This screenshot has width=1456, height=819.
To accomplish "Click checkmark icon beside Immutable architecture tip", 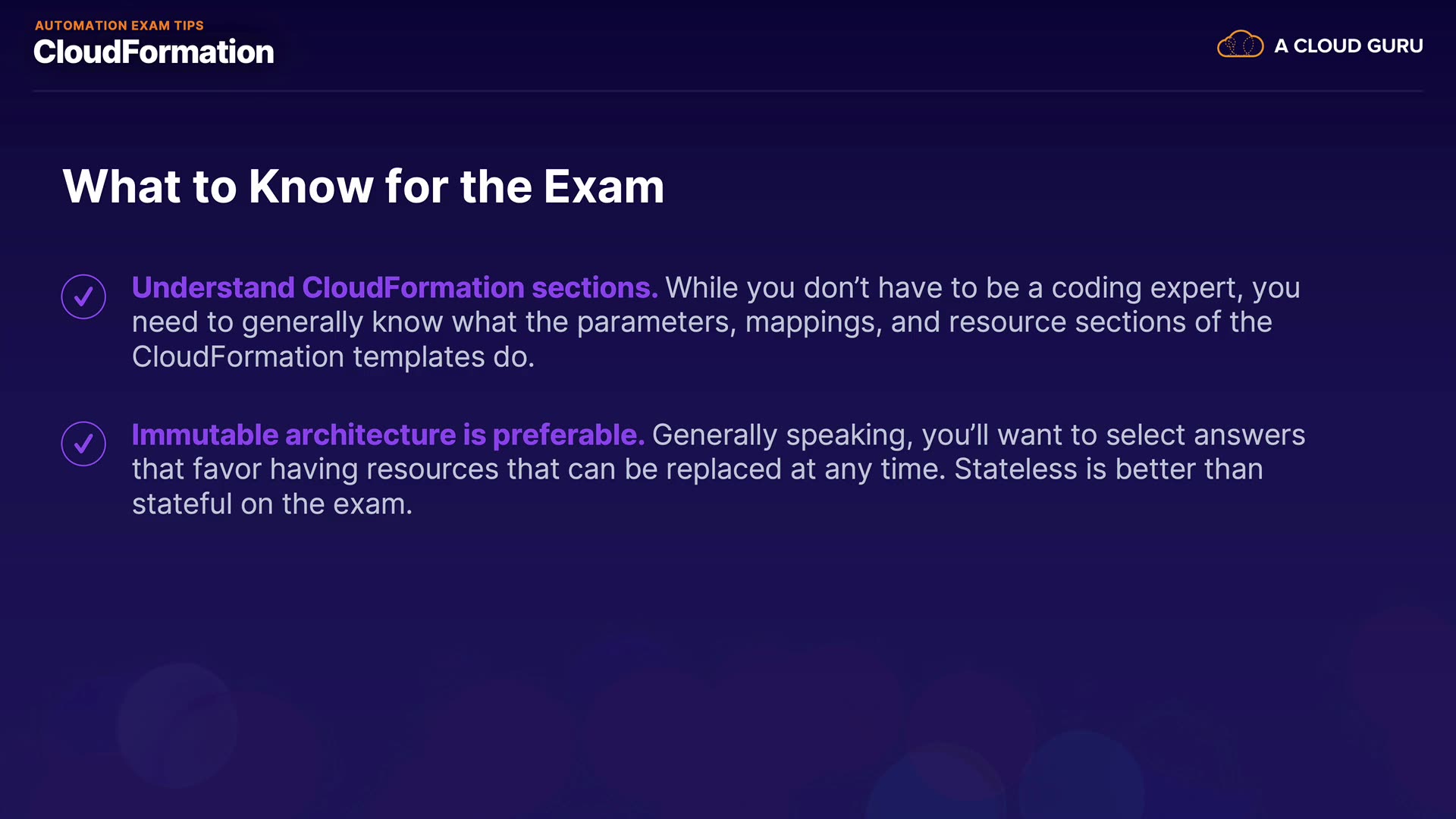I will coord(83,444).
